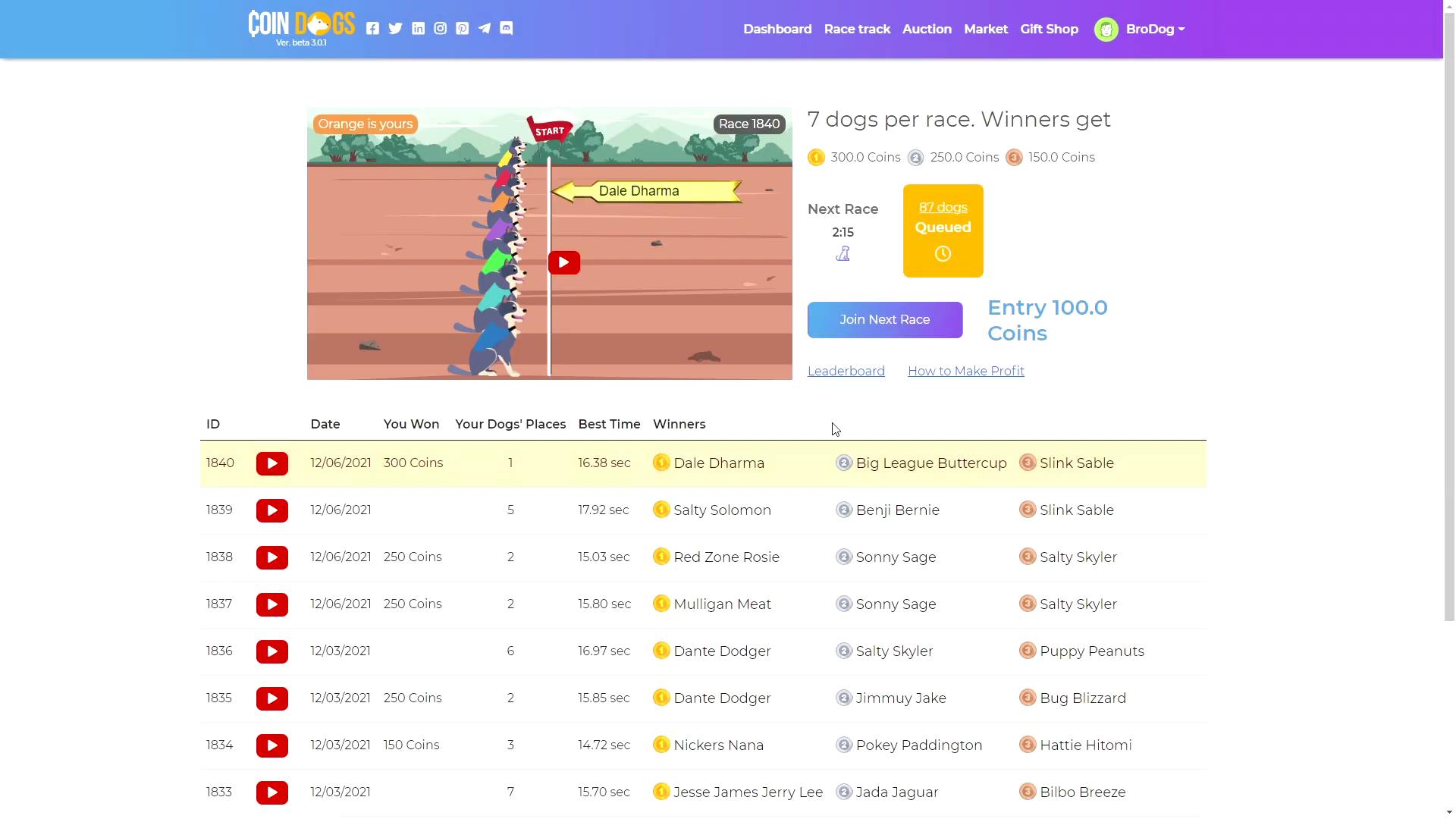
Task: Select winner Mulligan Meat
Action: (722, 604)
